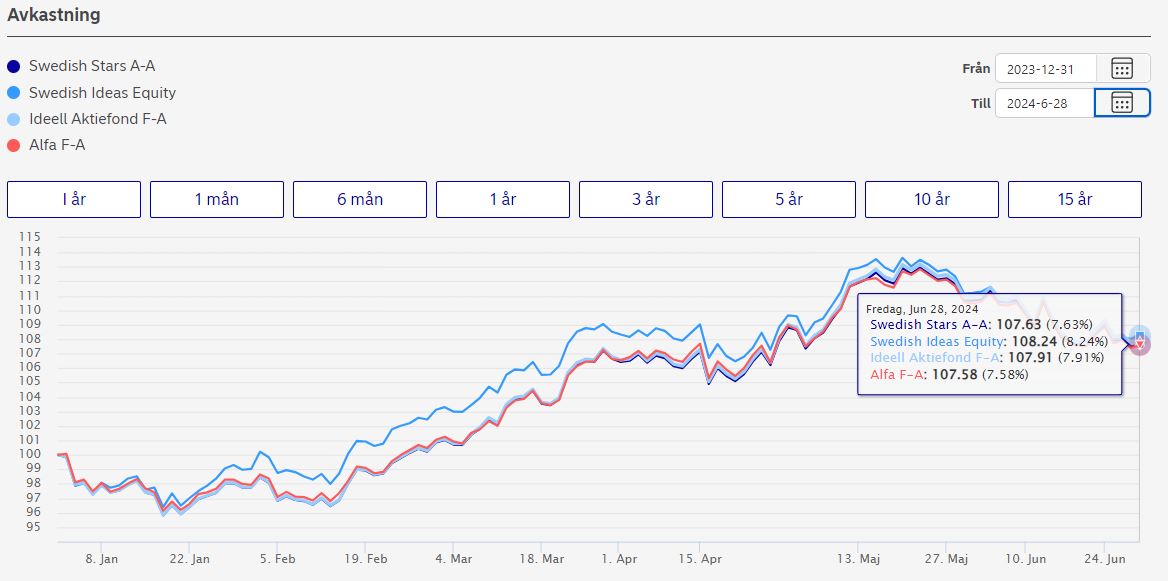Choose the 10 år time range
1176x581 pixels.
pos(932,199)
